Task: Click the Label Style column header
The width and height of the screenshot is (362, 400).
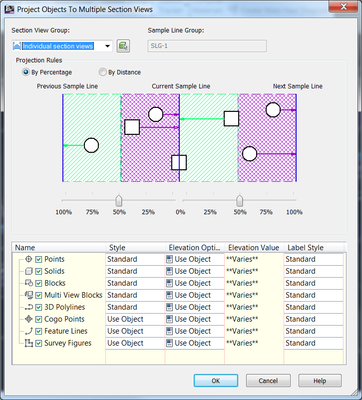Action: point(314,248)
